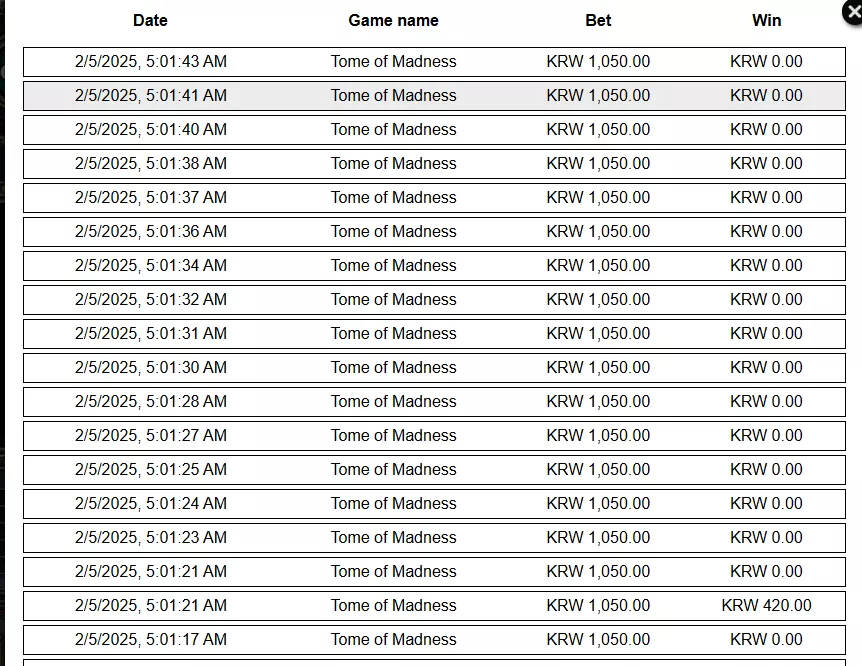
Task: Select the highlighted 5:01:41 AM row
Action: 434,96
